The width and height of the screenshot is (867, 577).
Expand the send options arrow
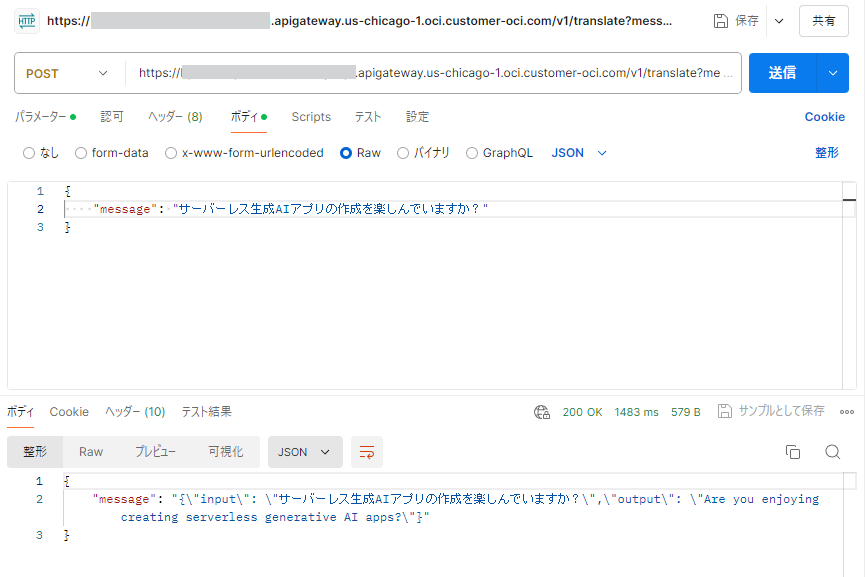[833, 73]
